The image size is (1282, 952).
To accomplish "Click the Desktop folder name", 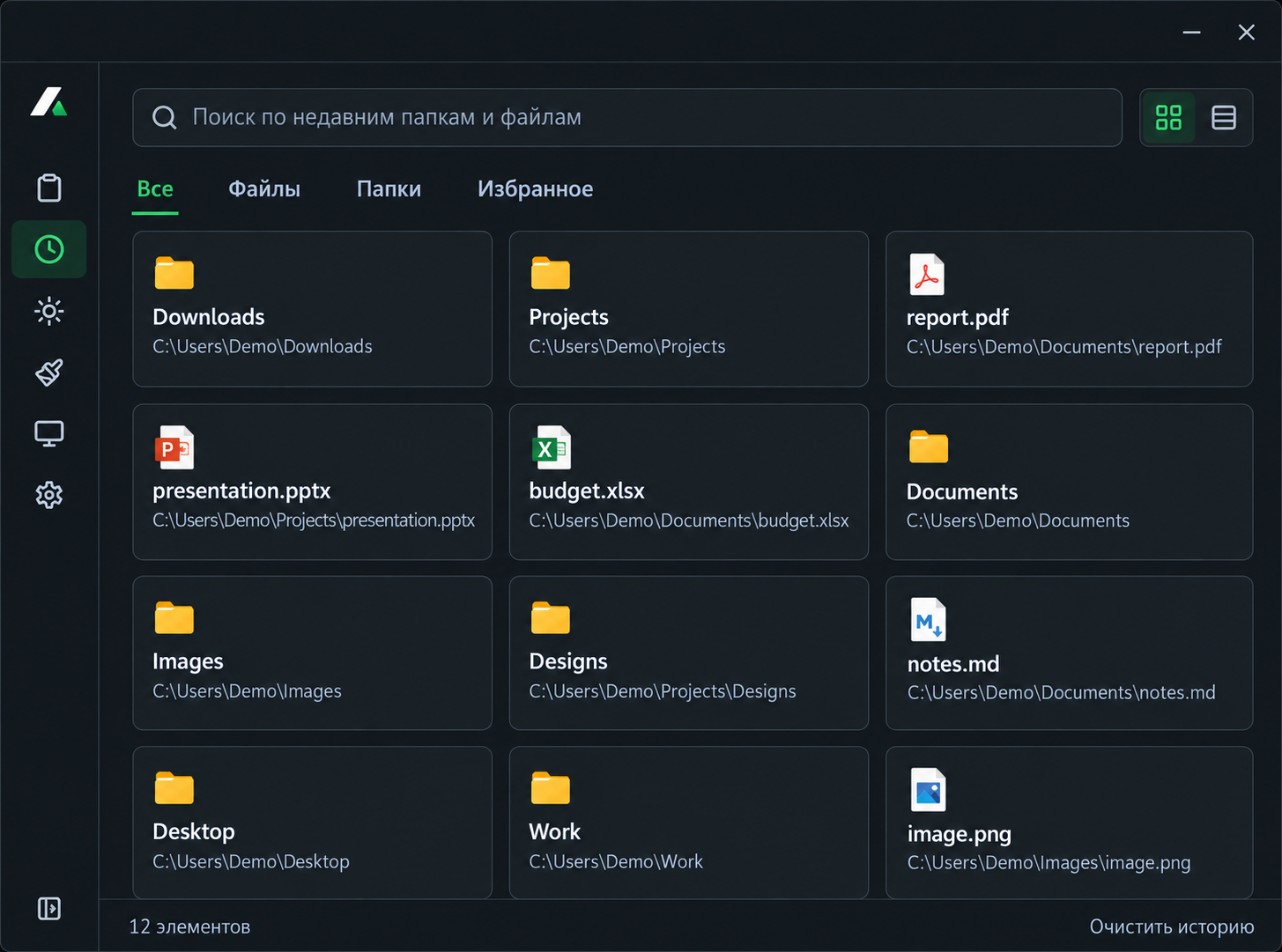I will pos(194,831).
